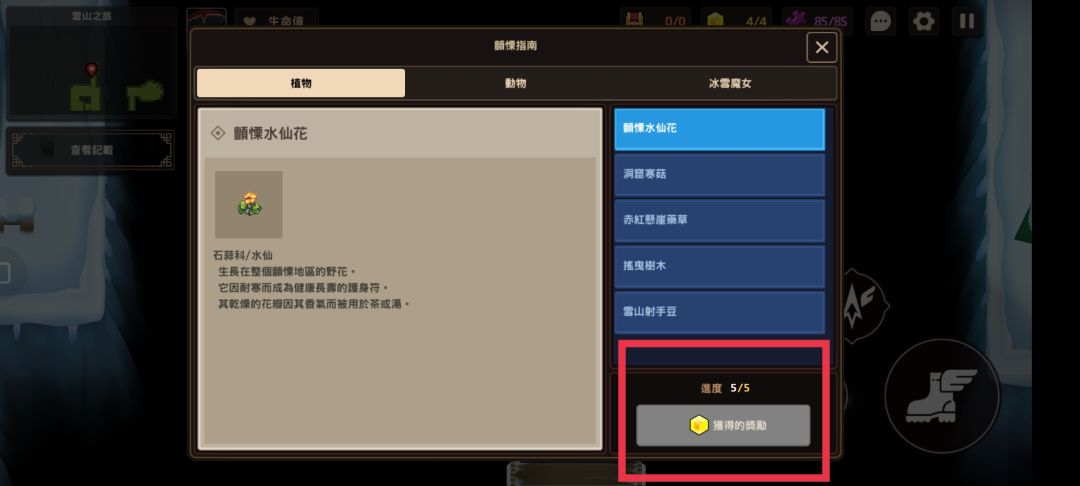Tap the pause button icon
This screenshot has height=486, width=1080.
tap(967, 21)
